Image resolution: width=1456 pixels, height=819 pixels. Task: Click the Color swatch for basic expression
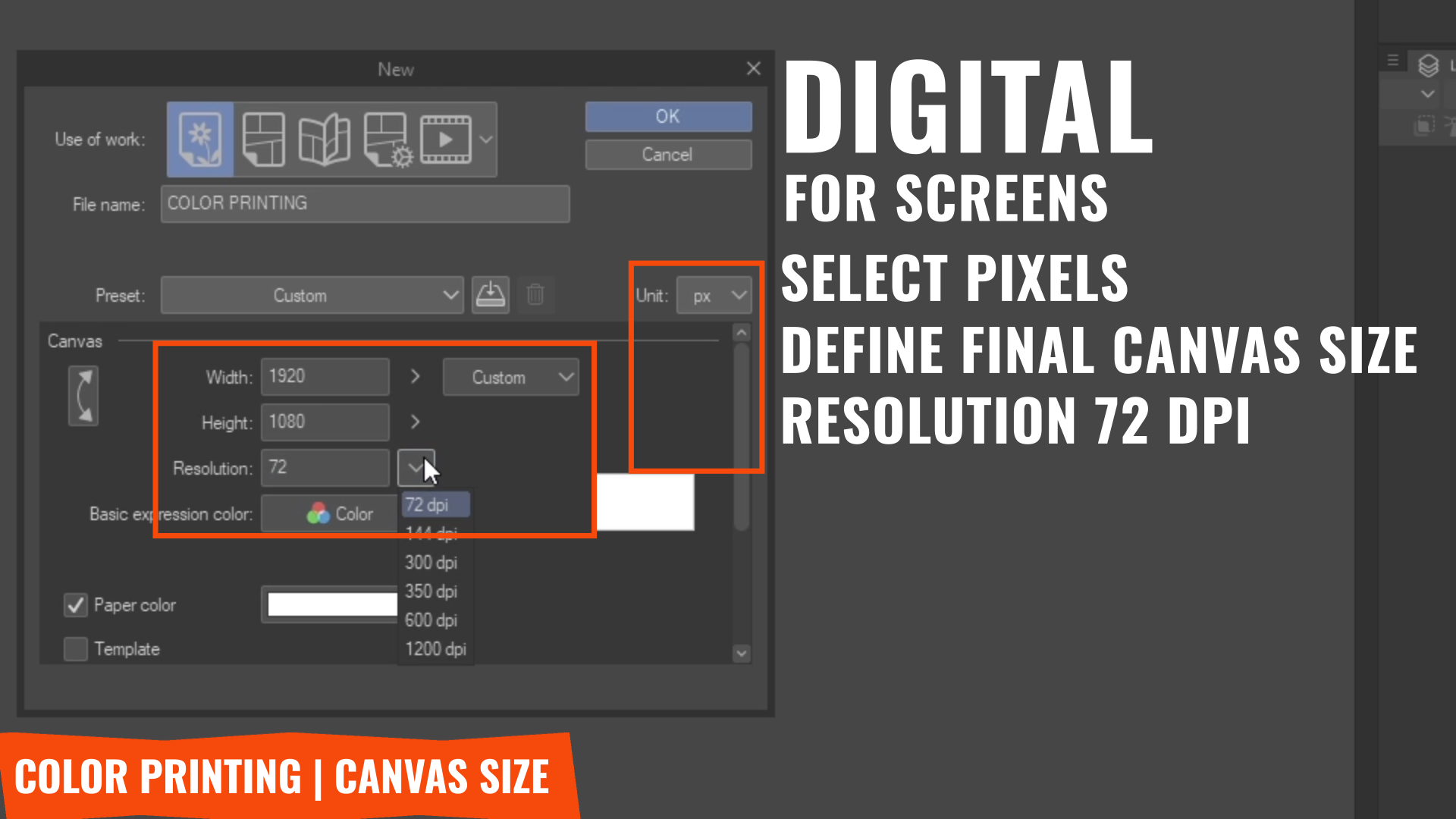317,513
